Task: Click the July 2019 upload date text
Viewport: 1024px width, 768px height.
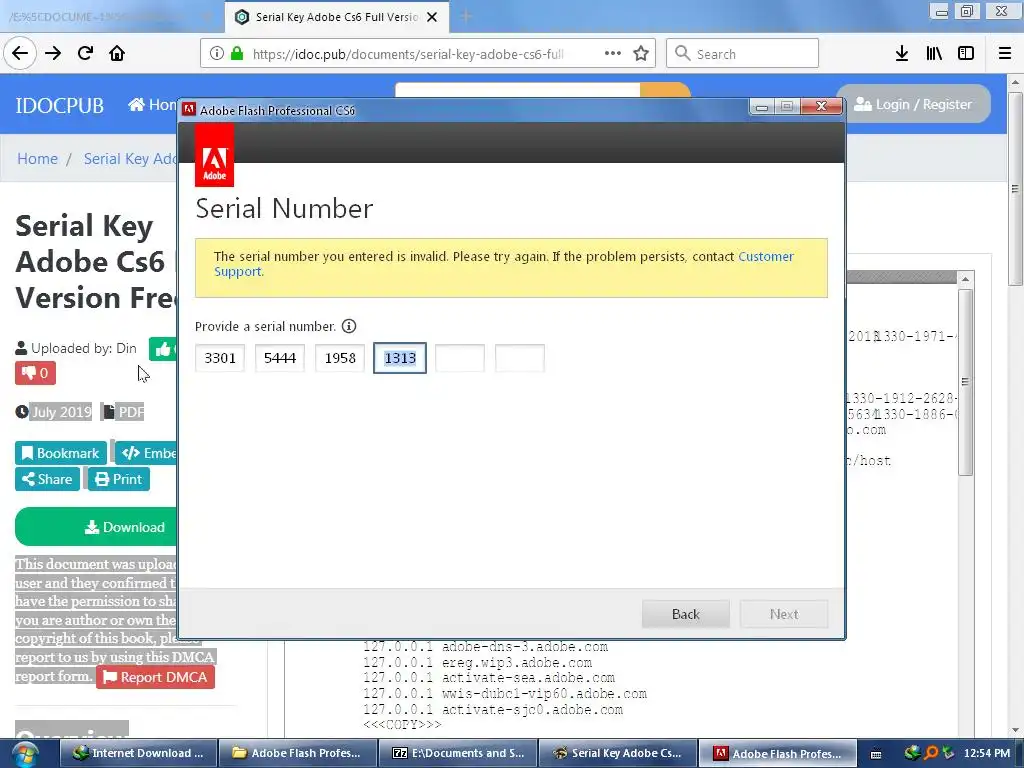Action: (x=61, y=411)
